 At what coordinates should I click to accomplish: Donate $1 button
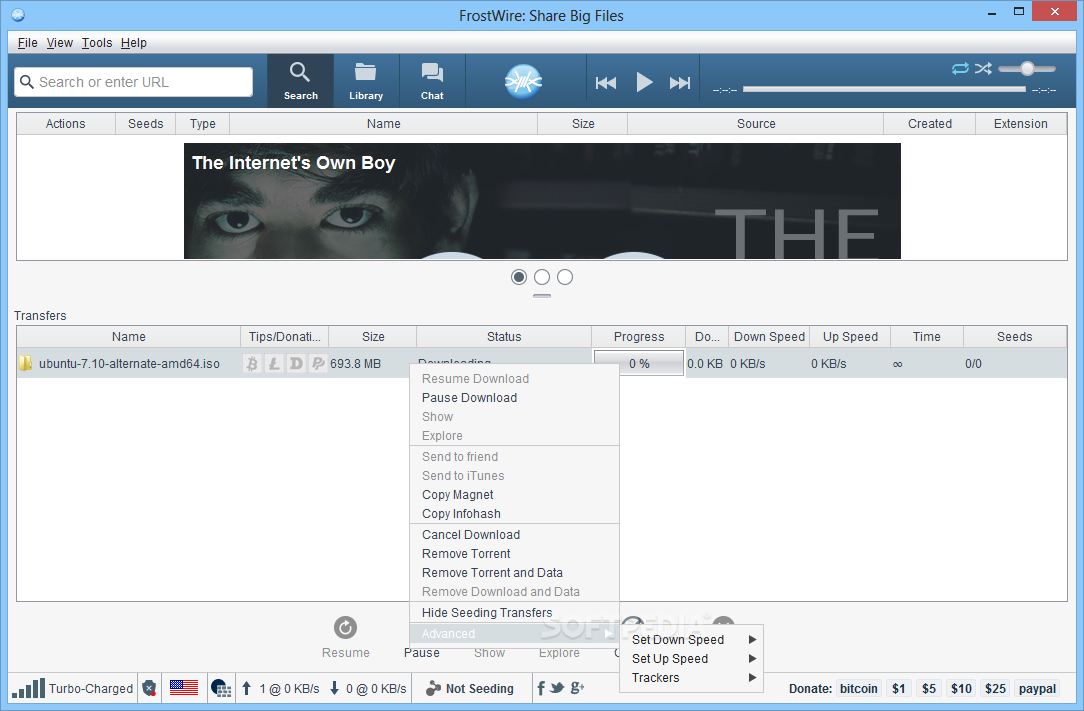tap(898, 688)
